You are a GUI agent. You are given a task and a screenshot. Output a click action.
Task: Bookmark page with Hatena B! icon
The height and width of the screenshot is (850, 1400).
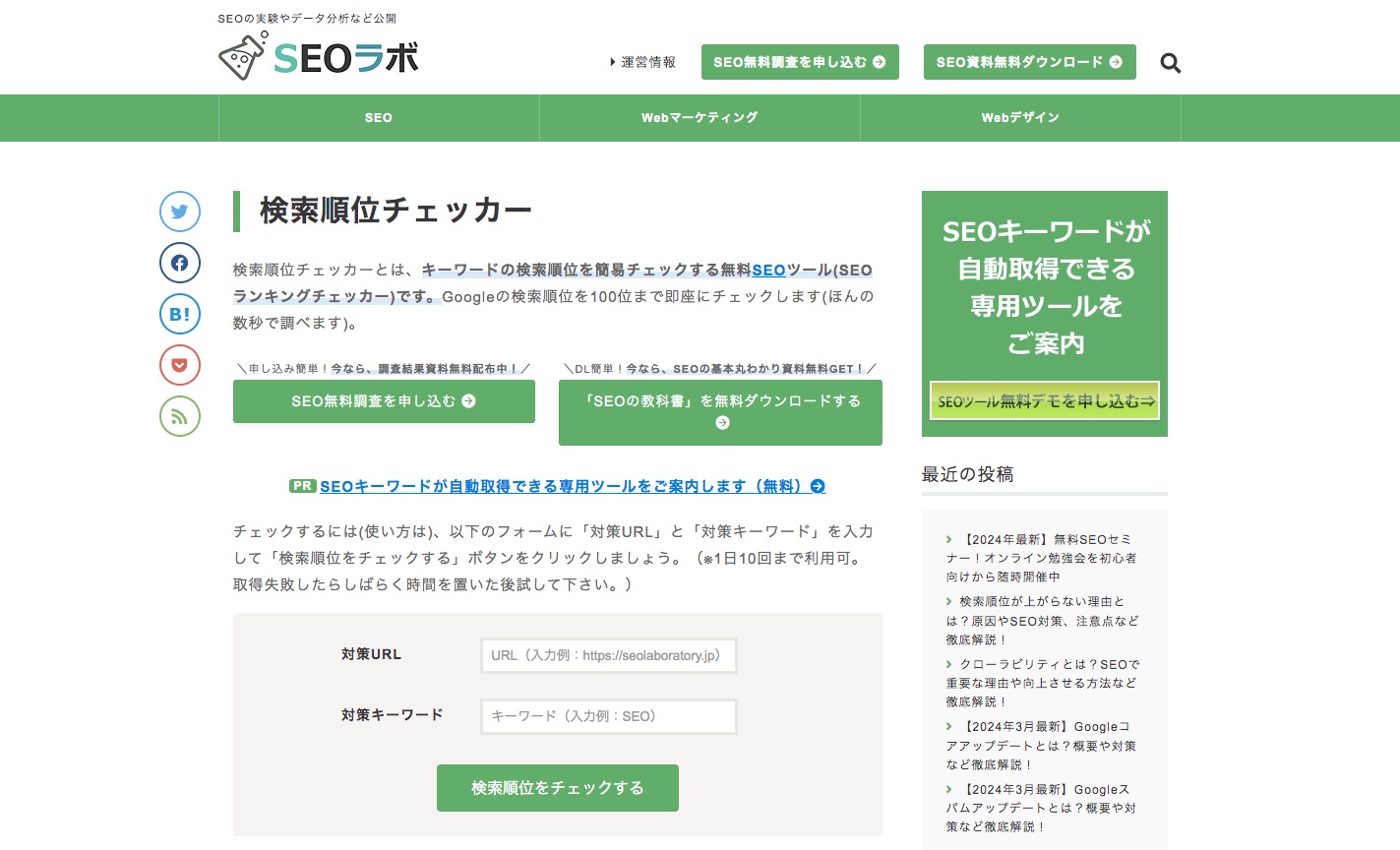click(x=180, y=314)
